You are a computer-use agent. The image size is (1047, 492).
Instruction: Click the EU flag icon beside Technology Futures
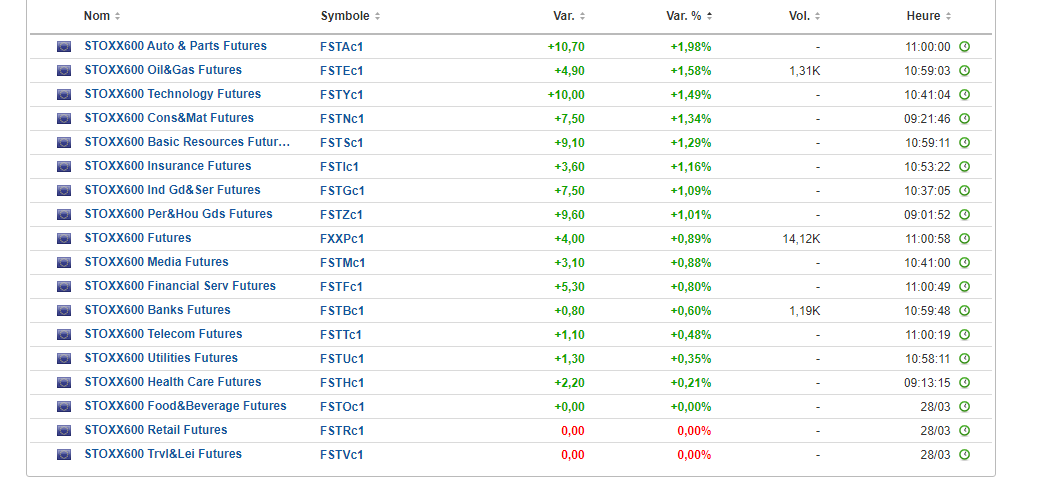(64, 94)
